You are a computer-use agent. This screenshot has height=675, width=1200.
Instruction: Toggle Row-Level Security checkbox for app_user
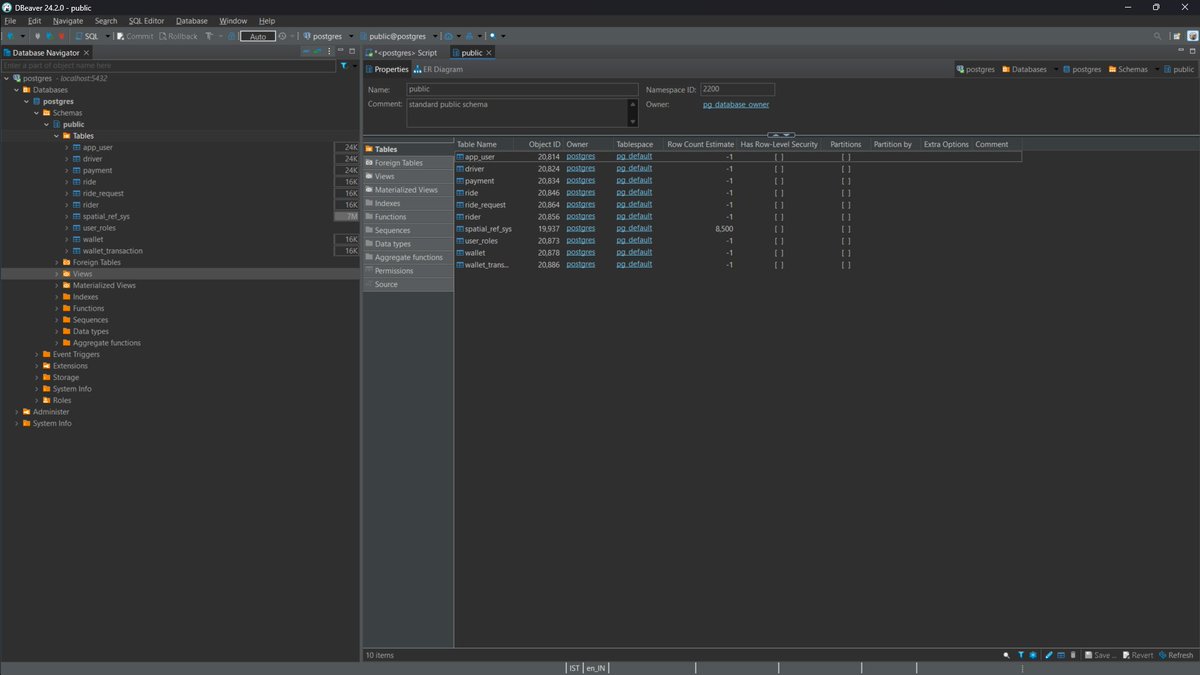click(x=779, y=157)
